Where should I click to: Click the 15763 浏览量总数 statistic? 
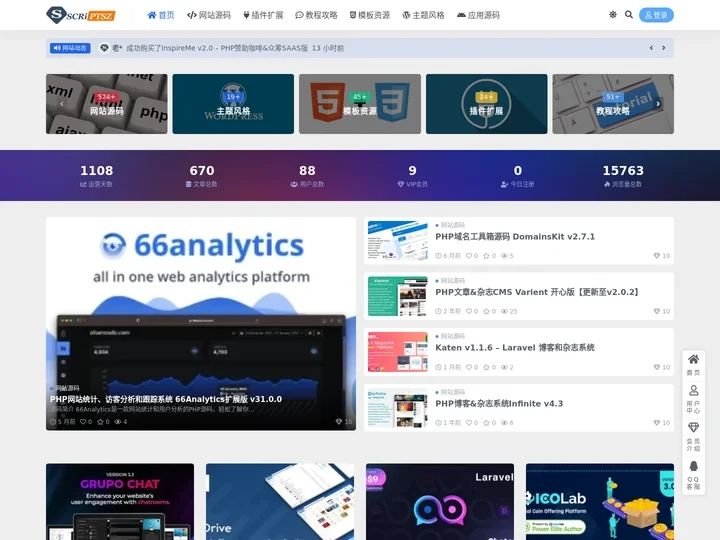pyautogui.click(x=623, y=176)
